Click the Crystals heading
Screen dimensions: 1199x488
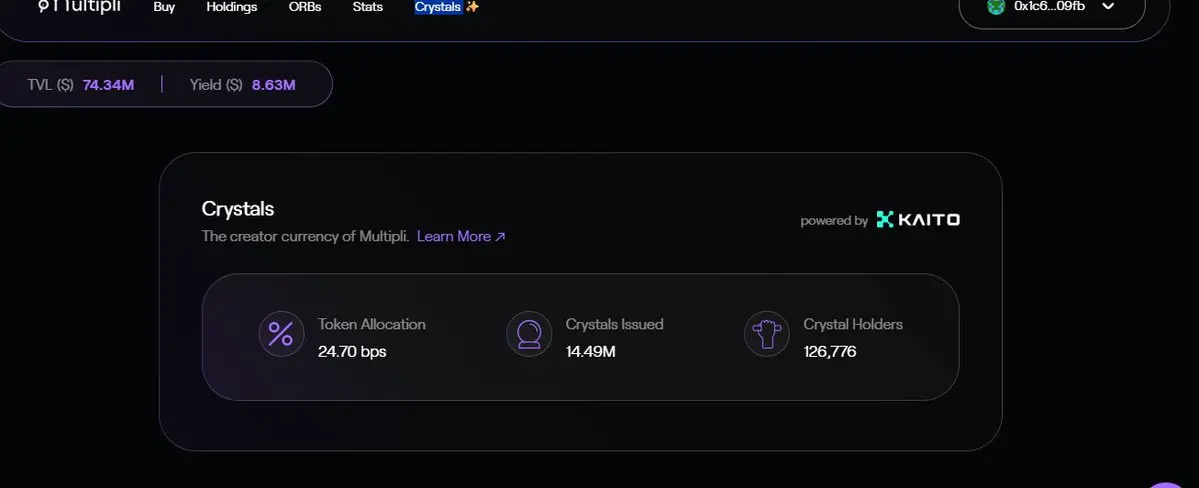(238, 209)
